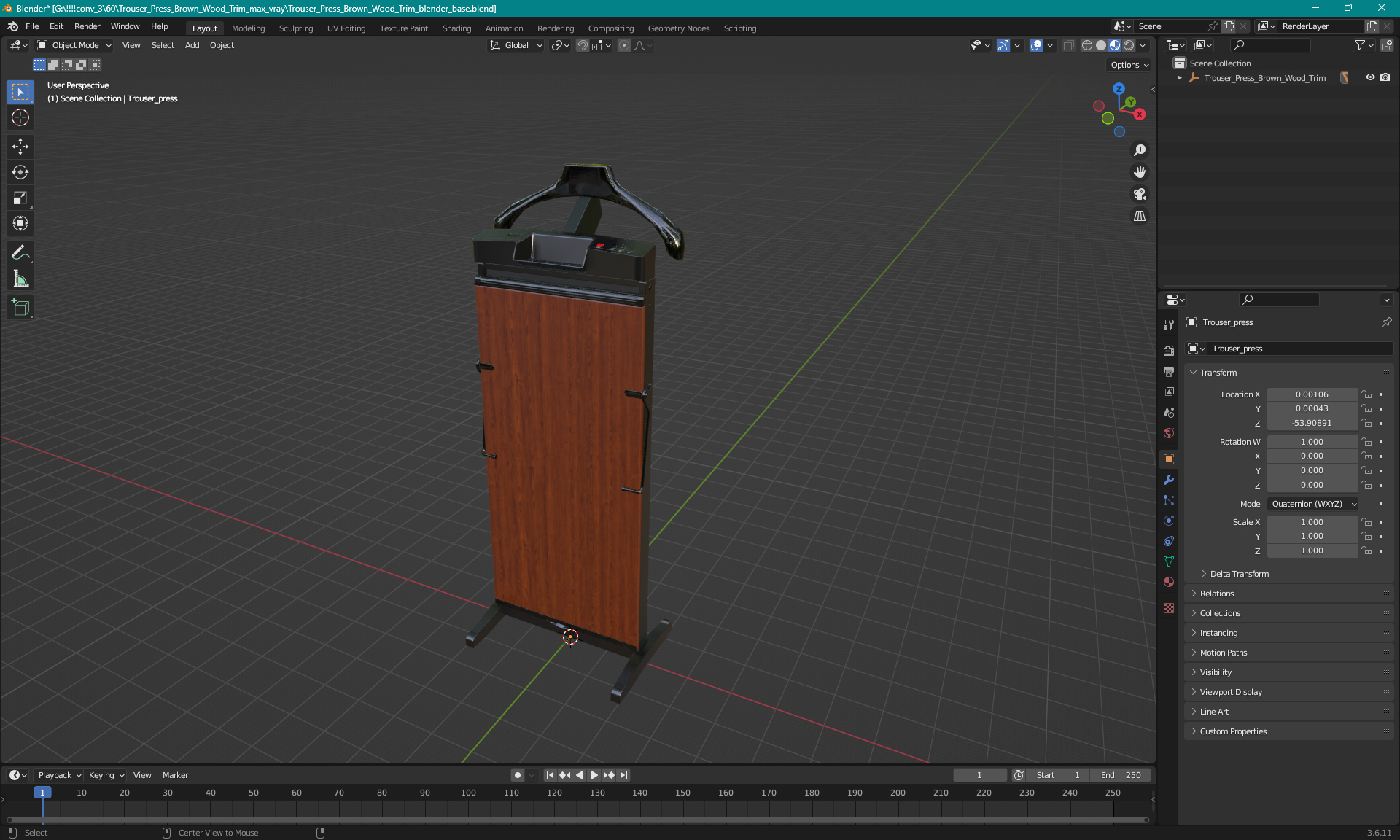Open the View Layer properties tab
The image size is (1400, 840).
coord(1169,392)
